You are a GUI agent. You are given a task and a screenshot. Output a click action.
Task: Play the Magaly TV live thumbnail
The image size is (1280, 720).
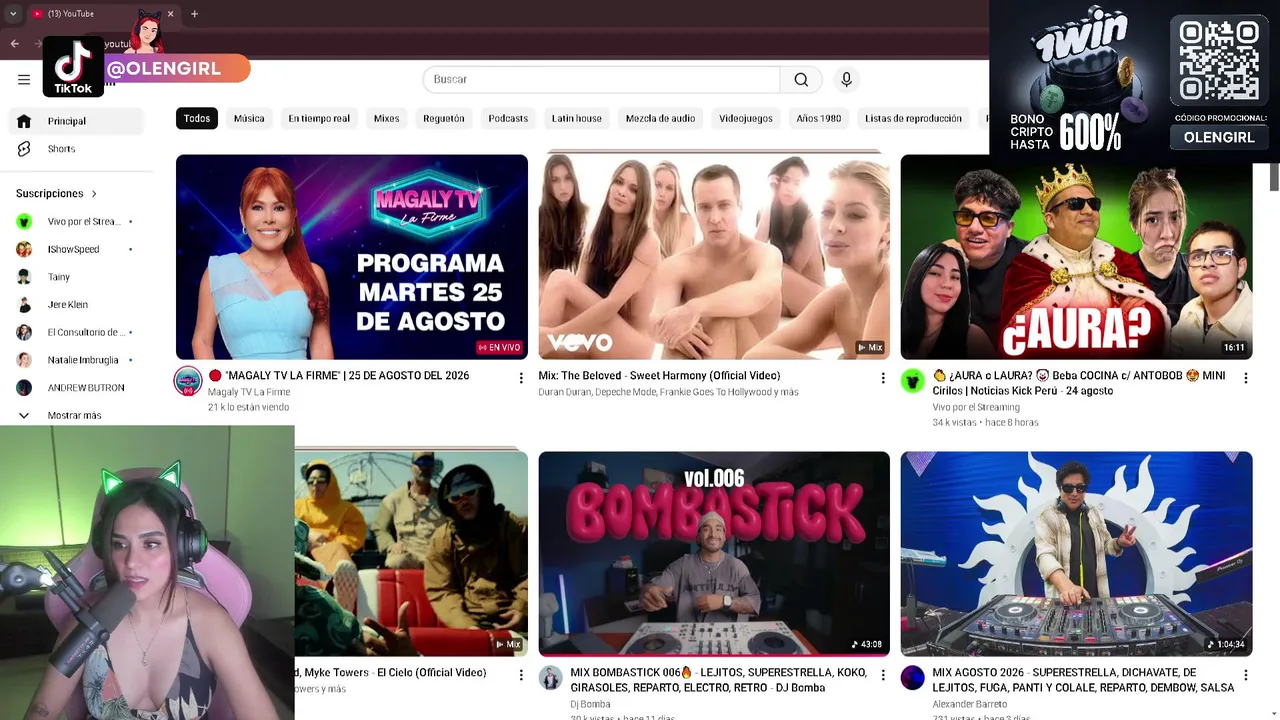(x=352, y=257)
